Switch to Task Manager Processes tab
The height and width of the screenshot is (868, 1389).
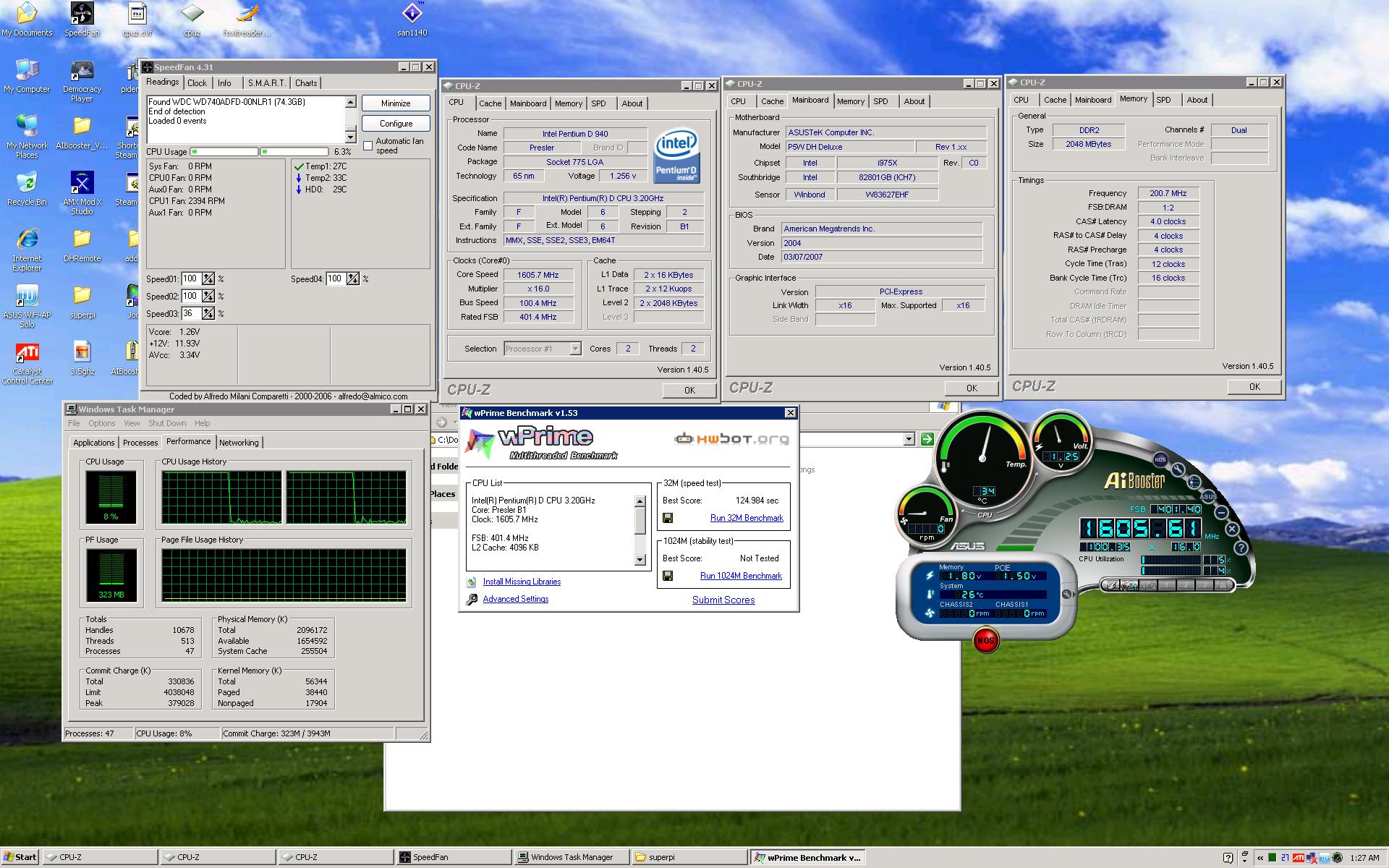point(140,443)
